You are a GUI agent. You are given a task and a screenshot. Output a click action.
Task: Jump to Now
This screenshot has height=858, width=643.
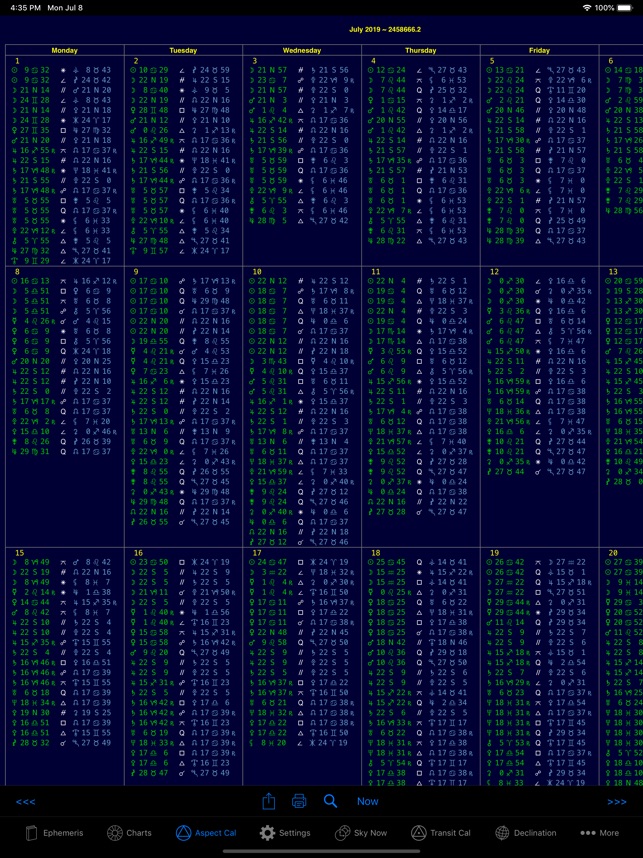coord(368,801)
